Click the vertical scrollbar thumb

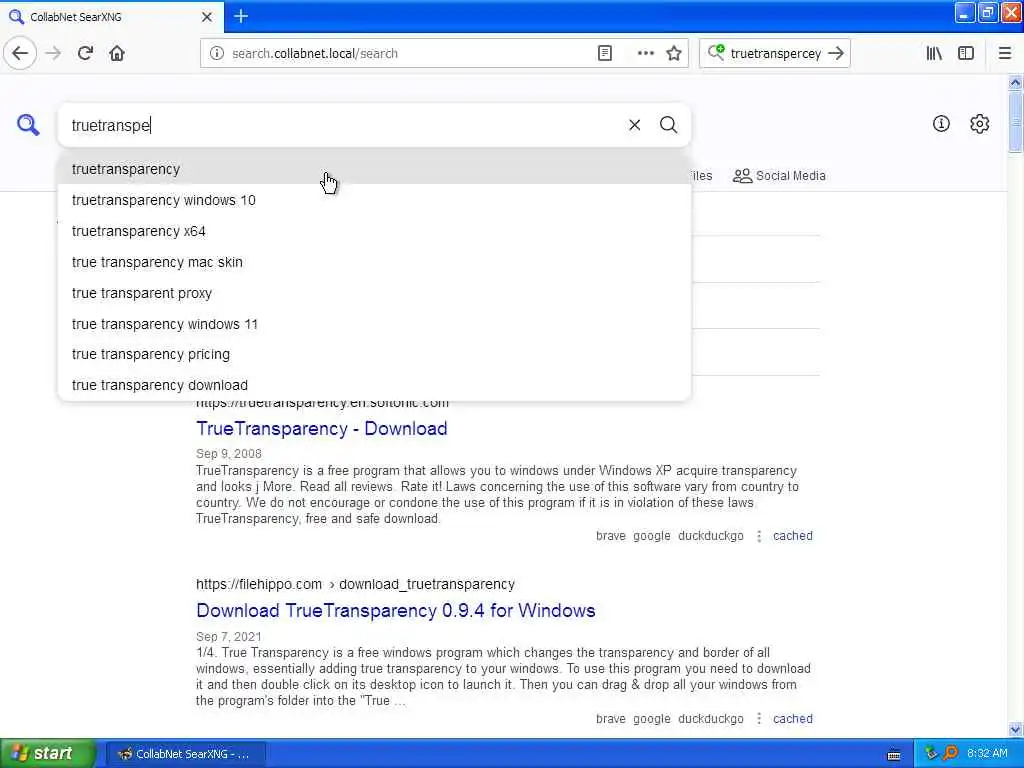(x=1015, y=122)
